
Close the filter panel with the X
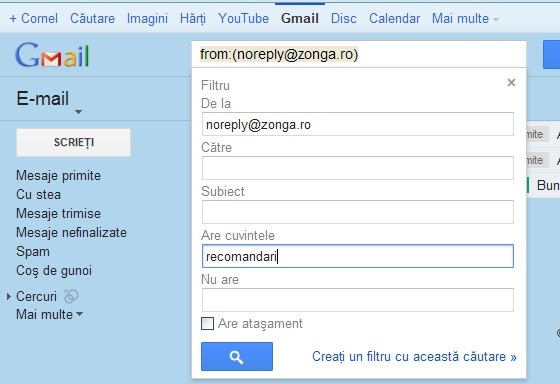tap(511, 83)
